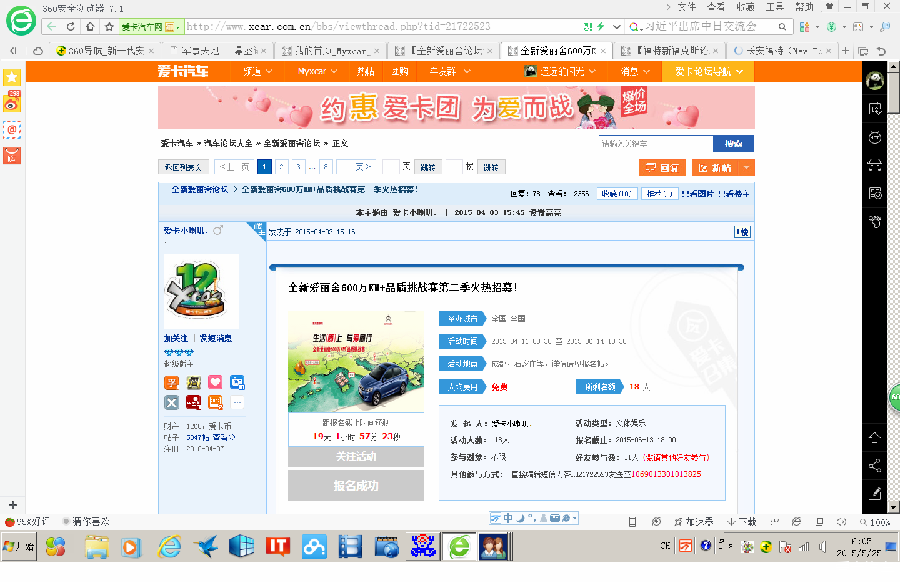Image resolution: width=900 pixels, height=582 pixels.
Task: Switch to the 长安汽车 browser tab
Action: tap(783, 51)
